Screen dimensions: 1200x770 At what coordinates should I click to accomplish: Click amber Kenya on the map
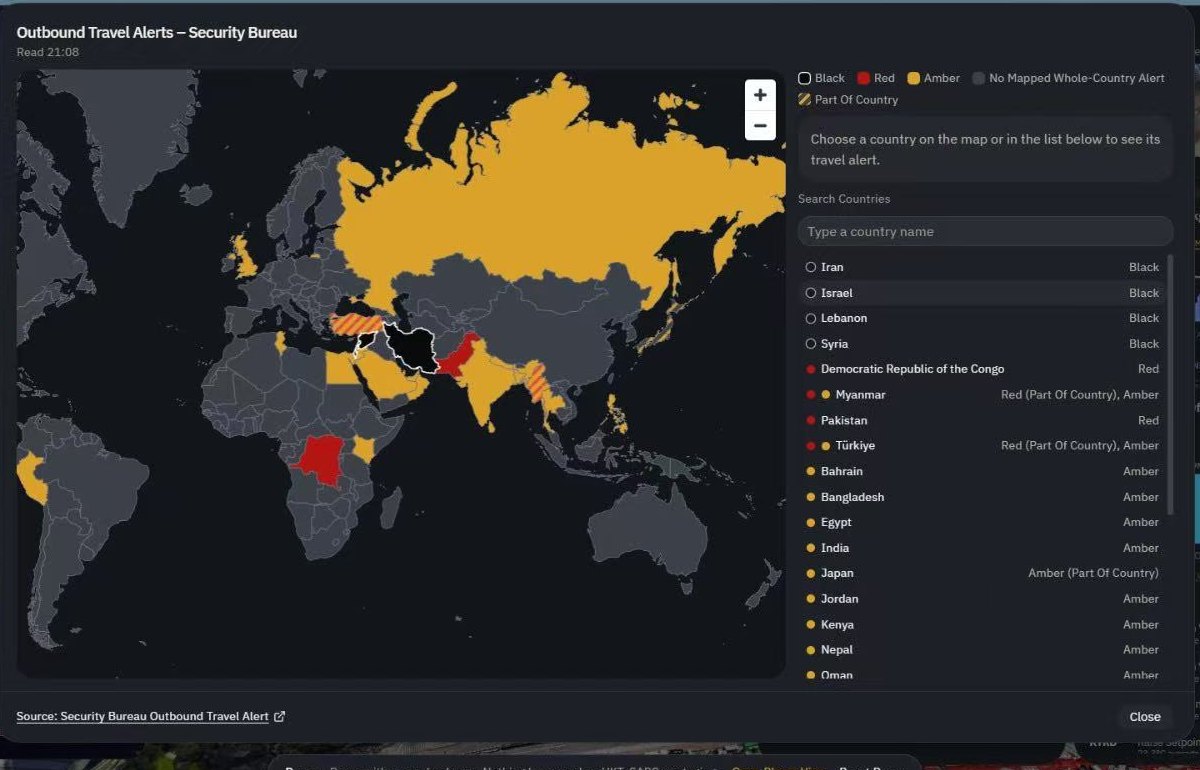[365, 449]
